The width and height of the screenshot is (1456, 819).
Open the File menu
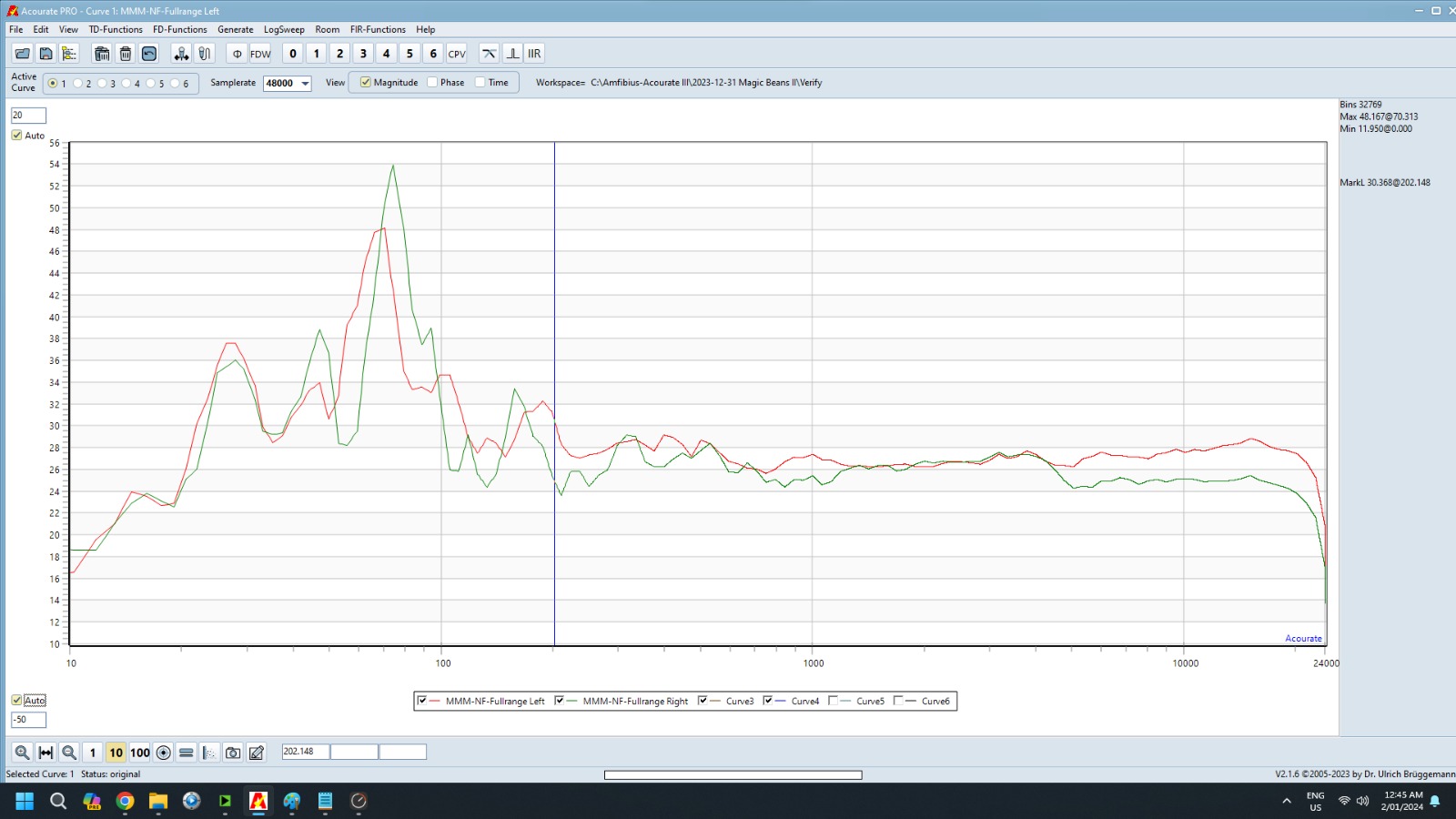point(16,29)
